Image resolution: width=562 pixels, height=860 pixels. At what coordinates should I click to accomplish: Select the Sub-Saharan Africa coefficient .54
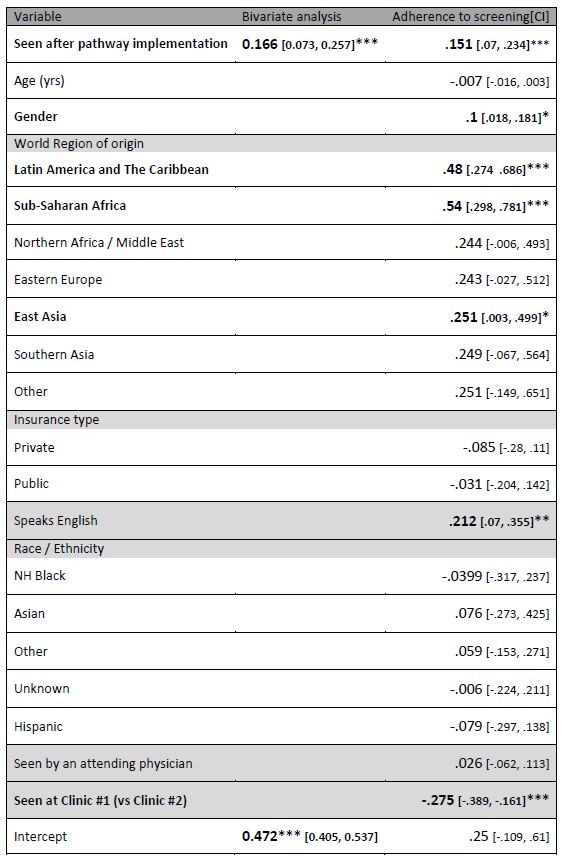[452, 206]
